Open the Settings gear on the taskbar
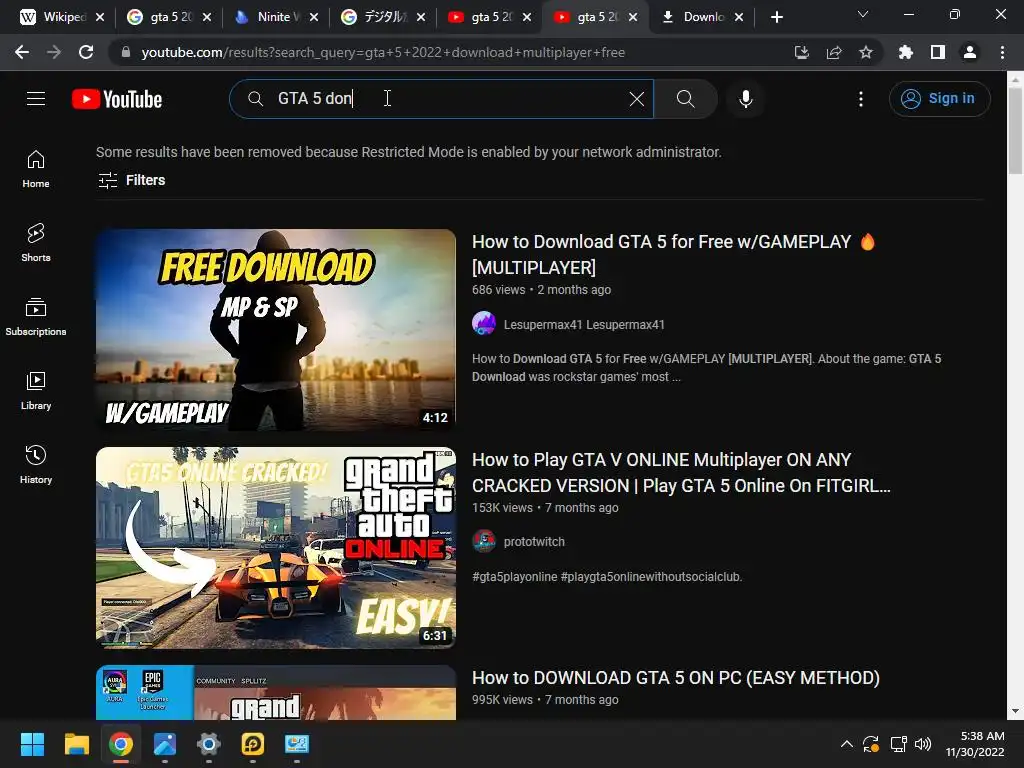The image size is (1024, 768). [208, 744]
